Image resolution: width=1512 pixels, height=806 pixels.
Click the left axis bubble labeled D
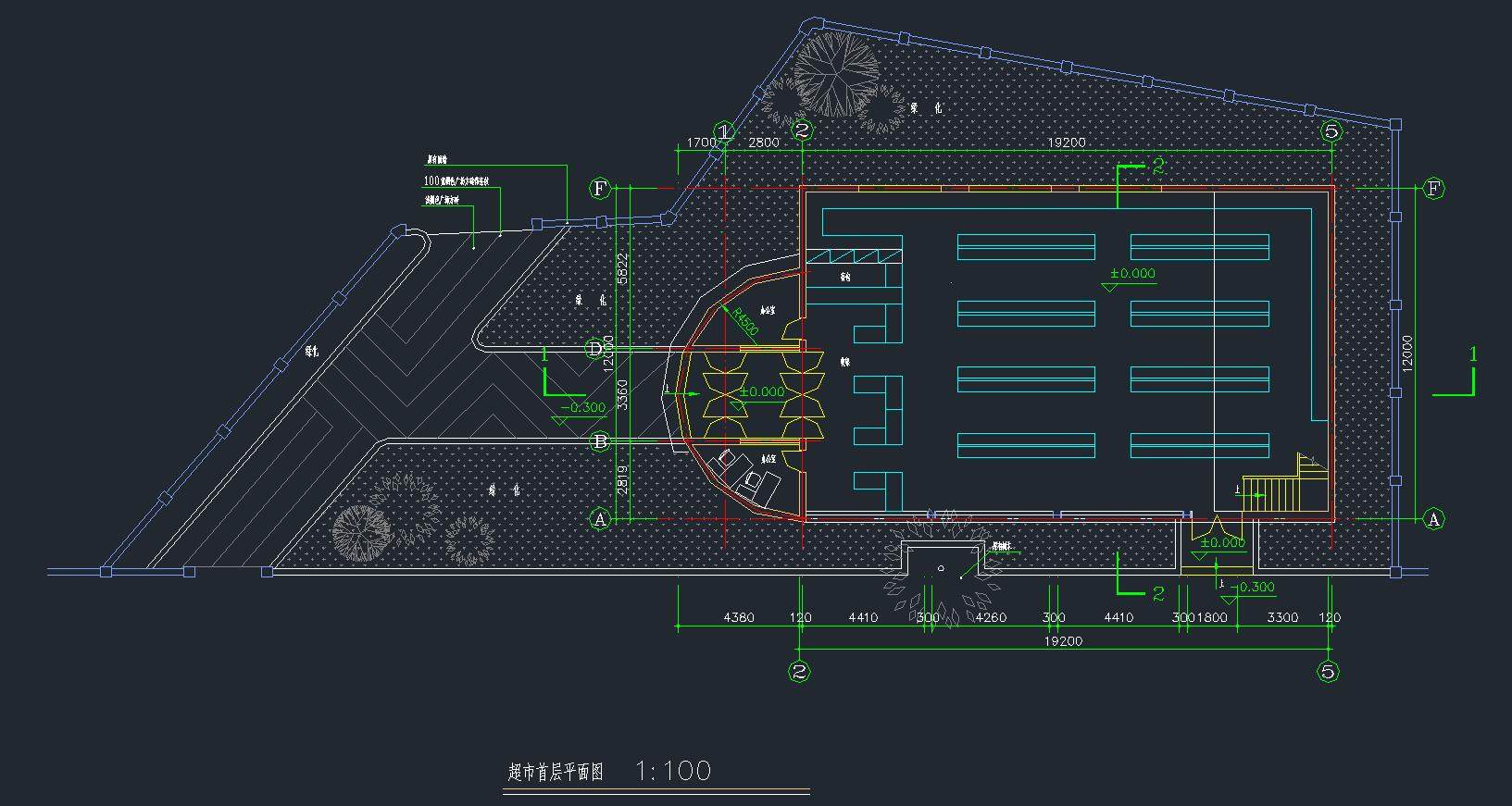(x=597, y=349)
